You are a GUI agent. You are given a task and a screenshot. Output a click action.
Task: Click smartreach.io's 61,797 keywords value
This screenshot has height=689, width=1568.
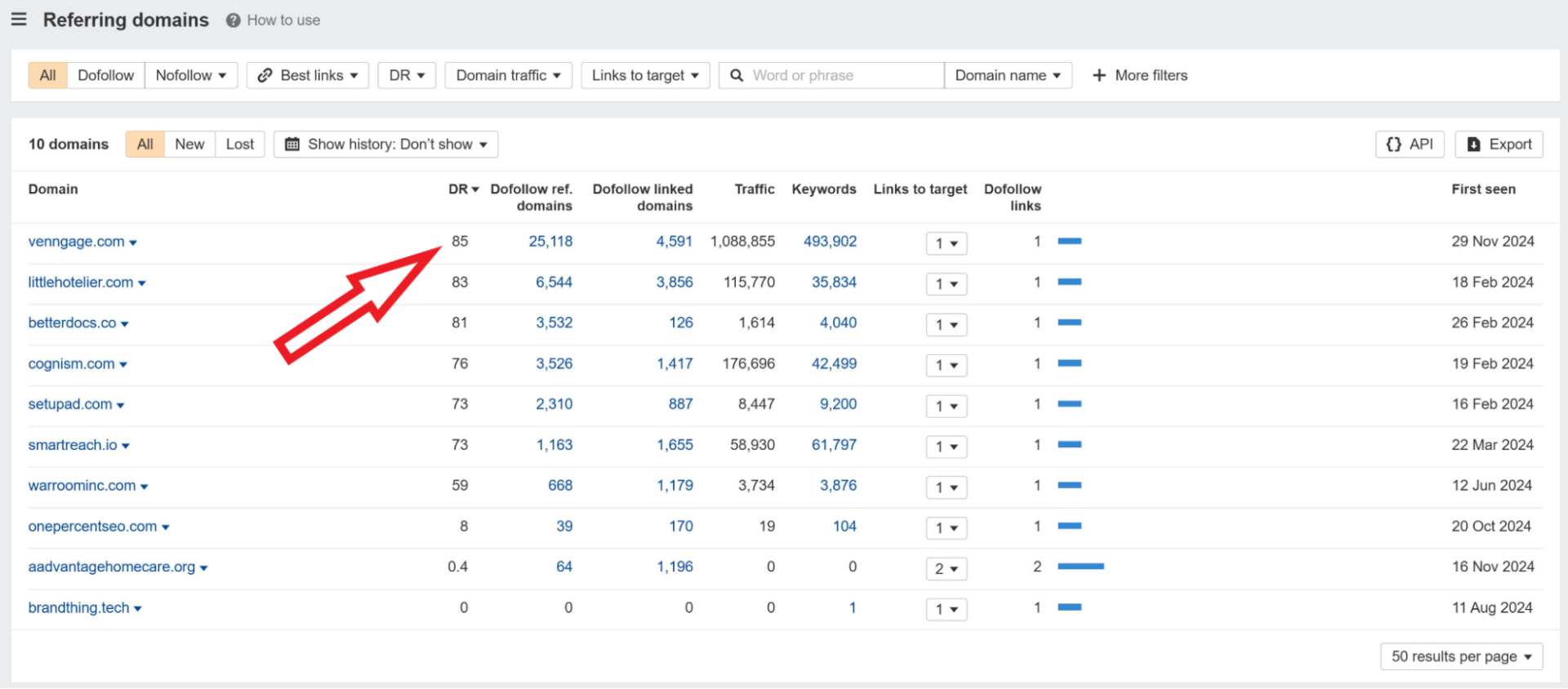point(835,445)
